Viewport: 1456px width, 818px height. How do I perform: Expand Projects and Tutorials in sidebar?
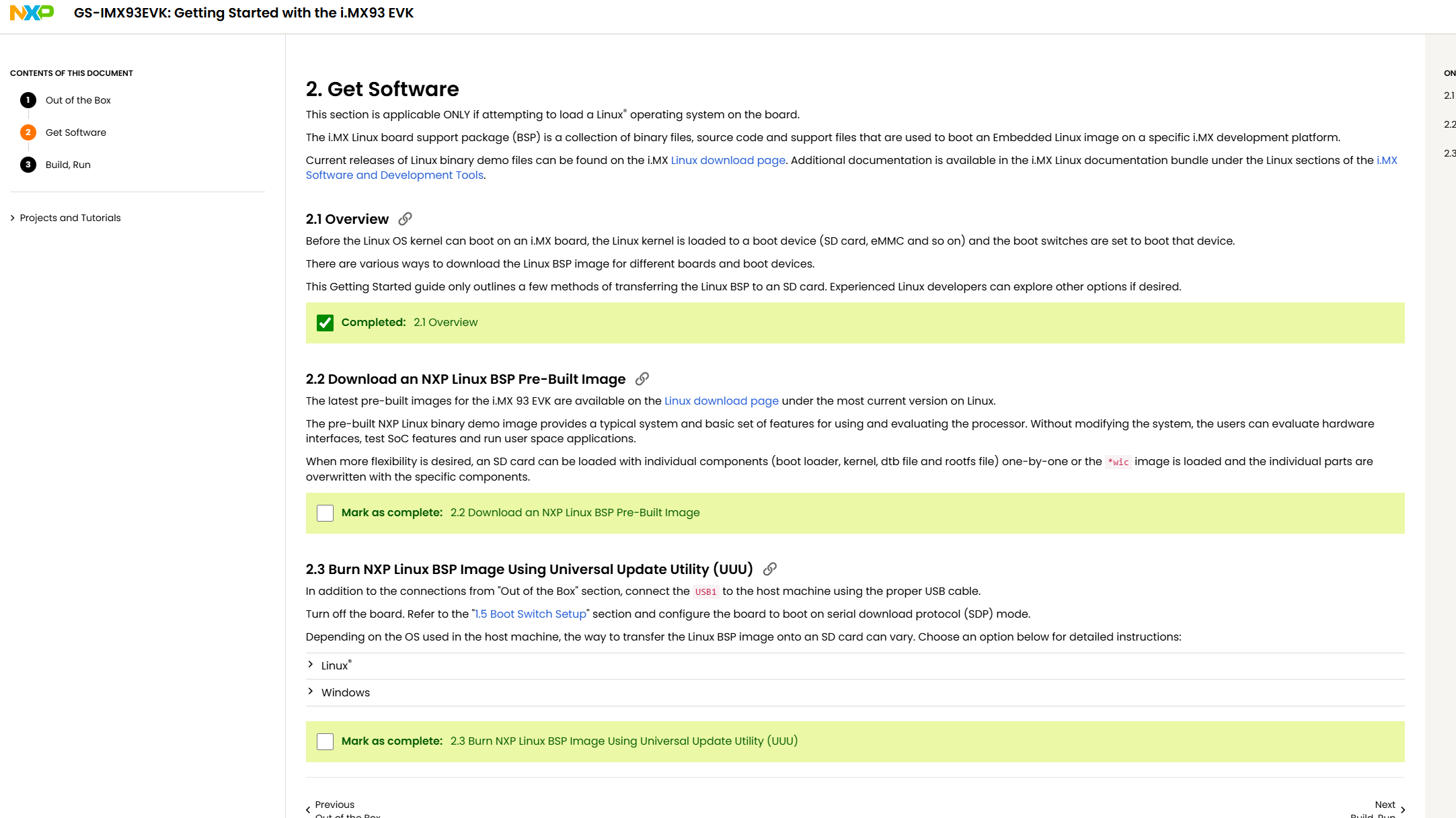click(70, 218)
